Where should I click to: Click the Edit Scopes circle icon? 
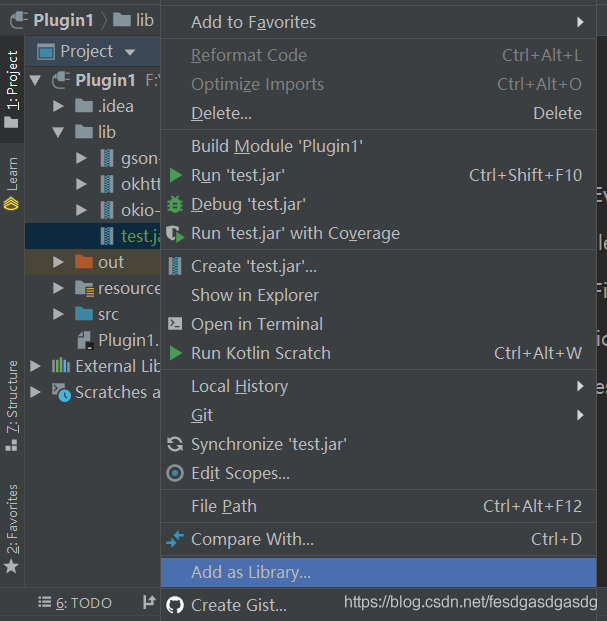175,473
